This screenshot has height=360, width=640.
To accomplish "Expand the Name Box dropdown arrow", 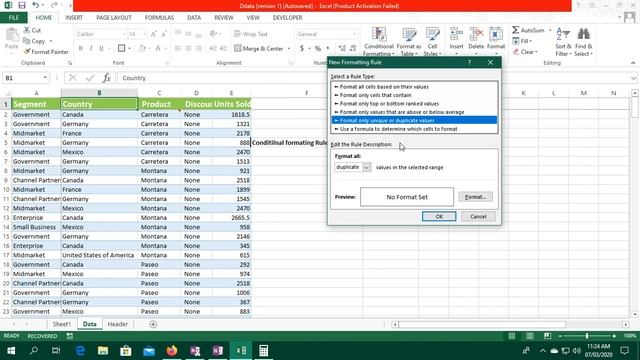I will point(45,78).
